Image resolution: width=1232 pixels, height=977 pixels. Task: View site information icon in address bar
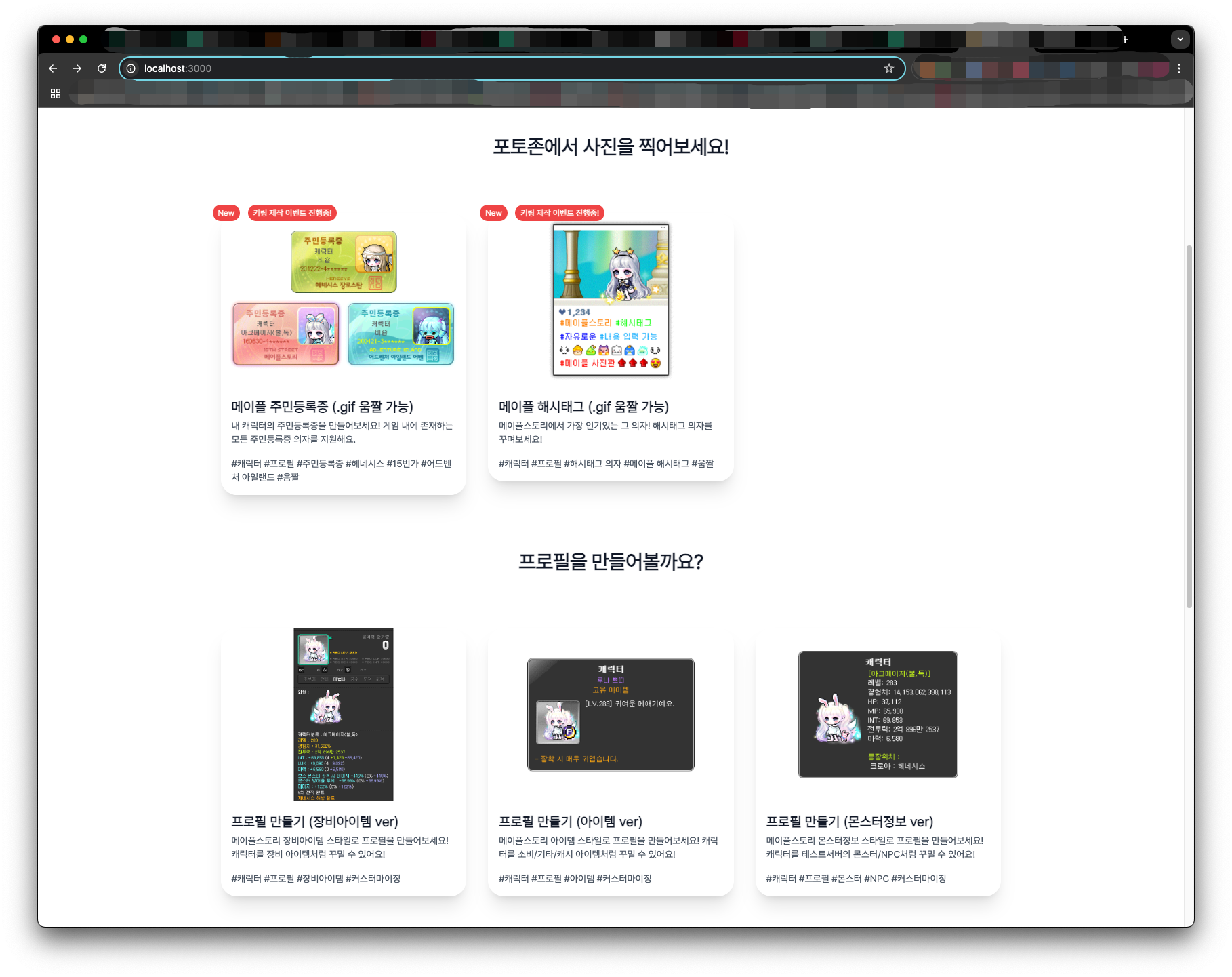[131, 68]
